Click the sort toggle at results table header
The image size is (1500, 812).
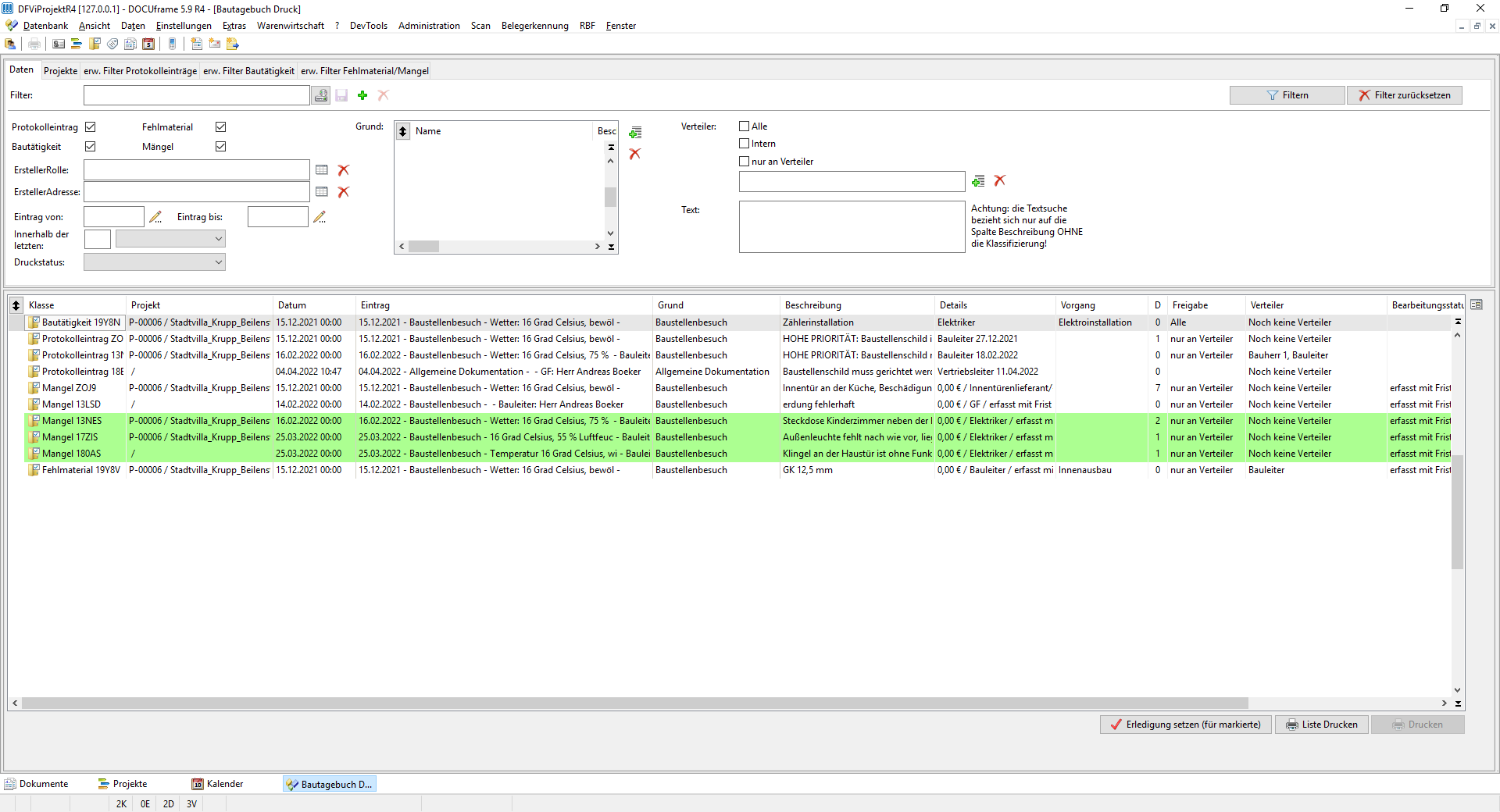(x=16, y=305)
